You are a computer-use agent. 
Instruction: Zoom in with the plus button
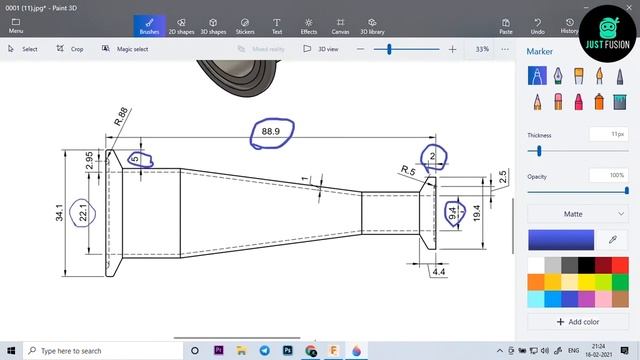[x=452, y=49]
